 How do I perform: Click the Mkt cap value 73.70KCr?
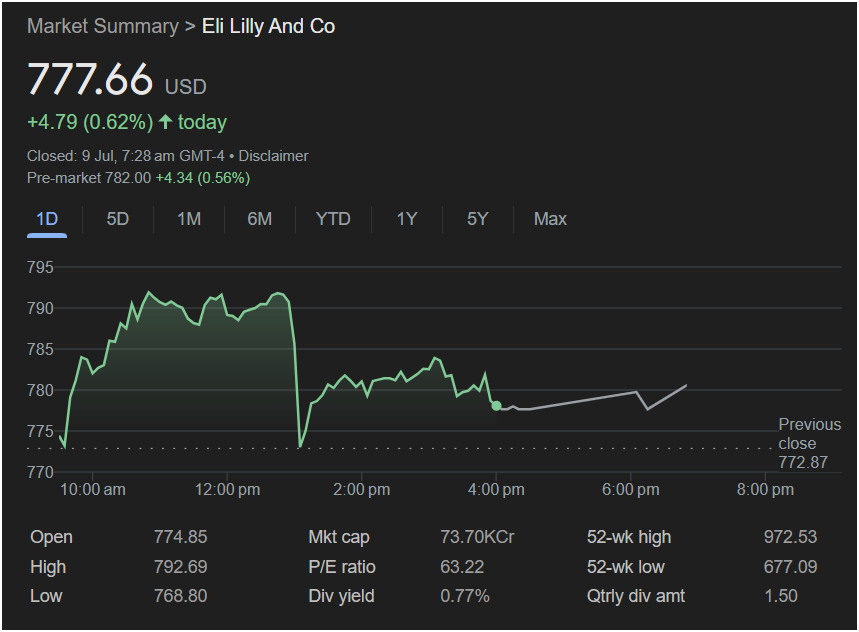click(478, 537)
